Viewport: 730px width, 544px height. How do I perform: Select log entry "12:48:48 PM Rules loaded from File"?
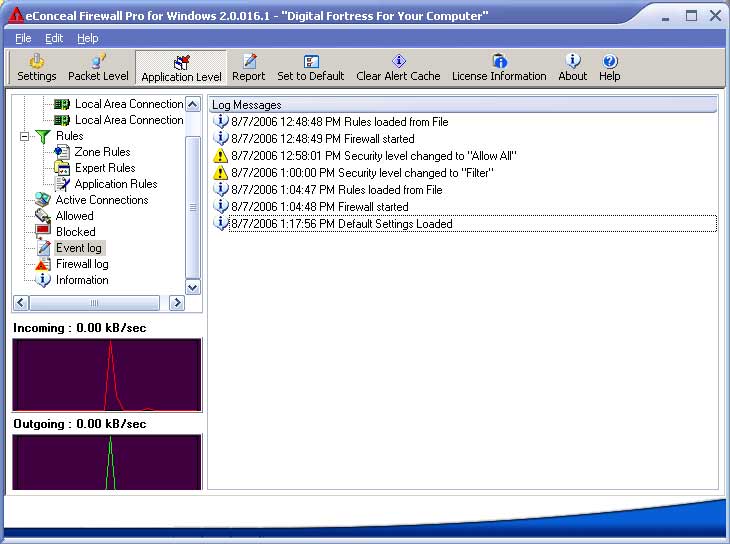pyautogui.click(x=340, y=122)
